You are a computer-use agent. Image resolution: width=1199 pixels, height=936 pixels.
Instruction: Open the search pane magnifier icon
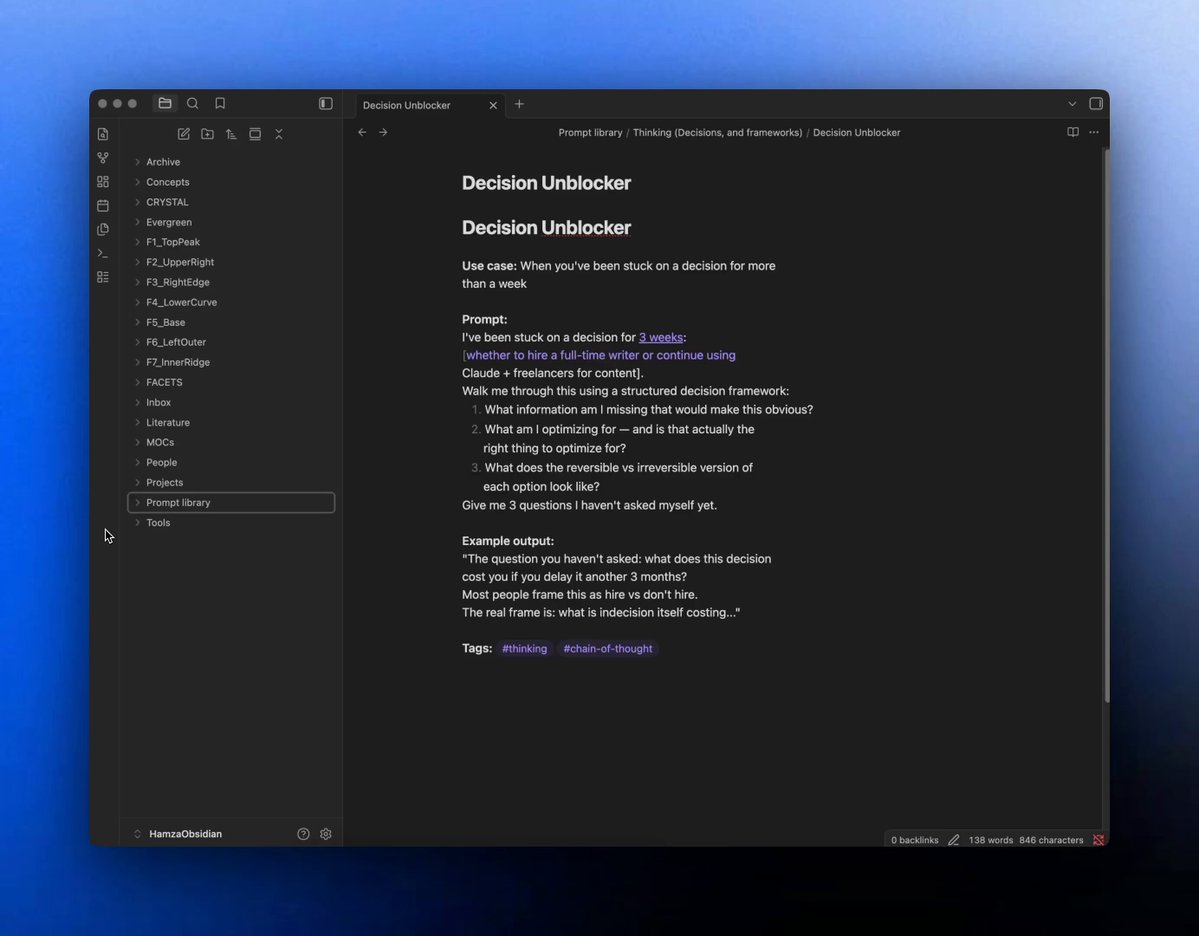coord(193,103)
